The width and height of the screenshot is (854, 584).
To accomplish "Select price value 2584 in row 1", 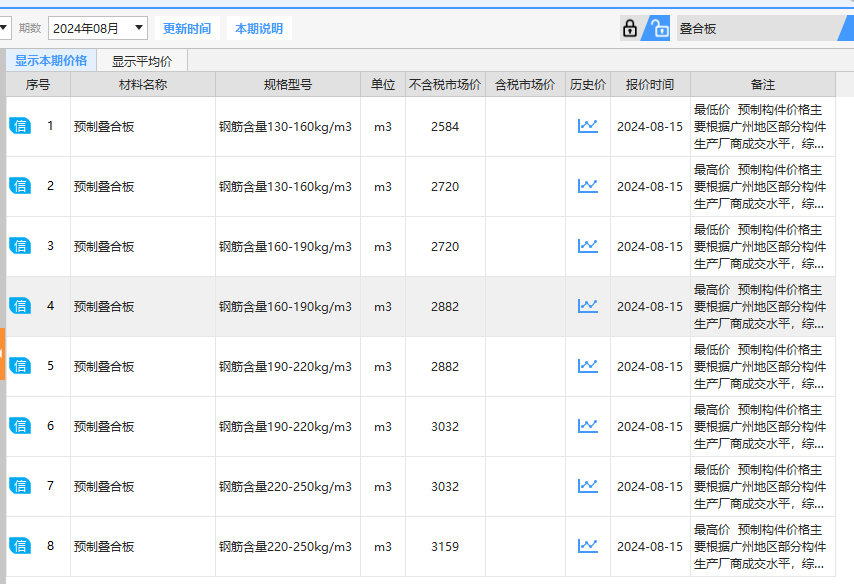I will [x=445, y=126].
